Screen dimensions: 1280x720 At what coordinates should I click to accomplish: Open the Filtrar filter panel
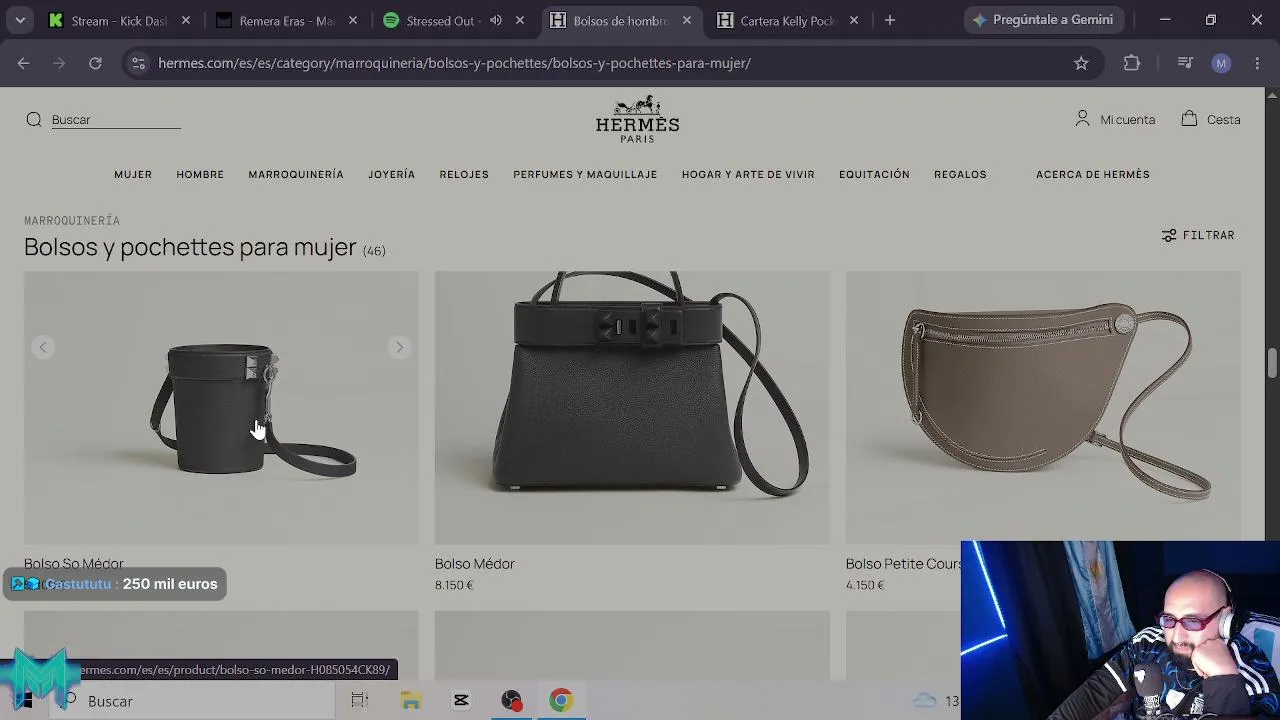click(1198, 235)
